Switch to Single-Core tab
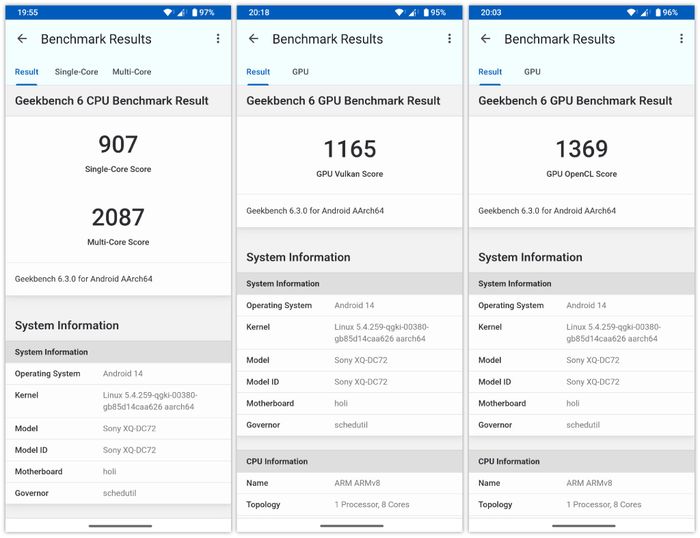The image size is (700, 538). 76,72
